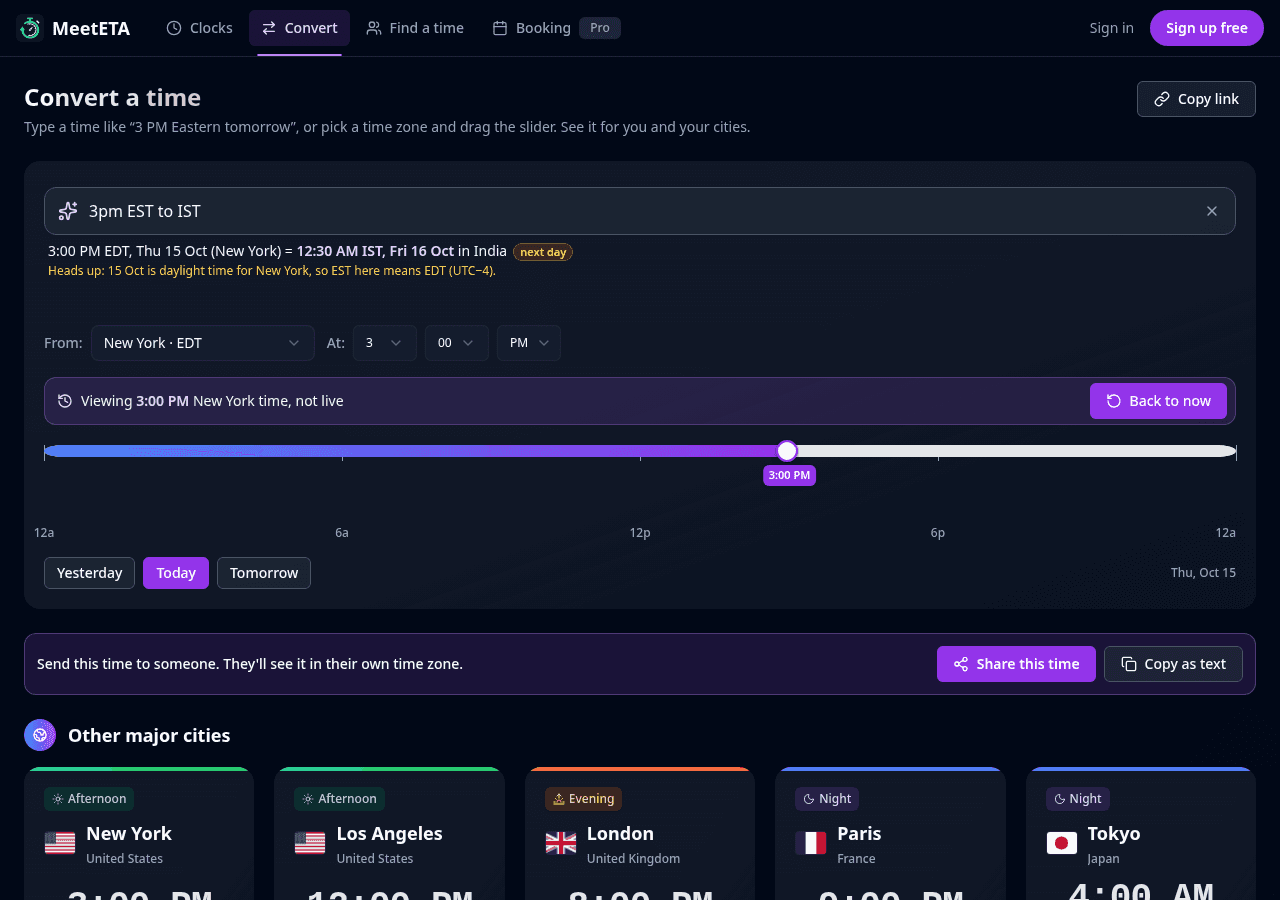The height and width of the screenshot is (900, 1280).
Task: Click the "next day" badge
Action: (543, 252)
